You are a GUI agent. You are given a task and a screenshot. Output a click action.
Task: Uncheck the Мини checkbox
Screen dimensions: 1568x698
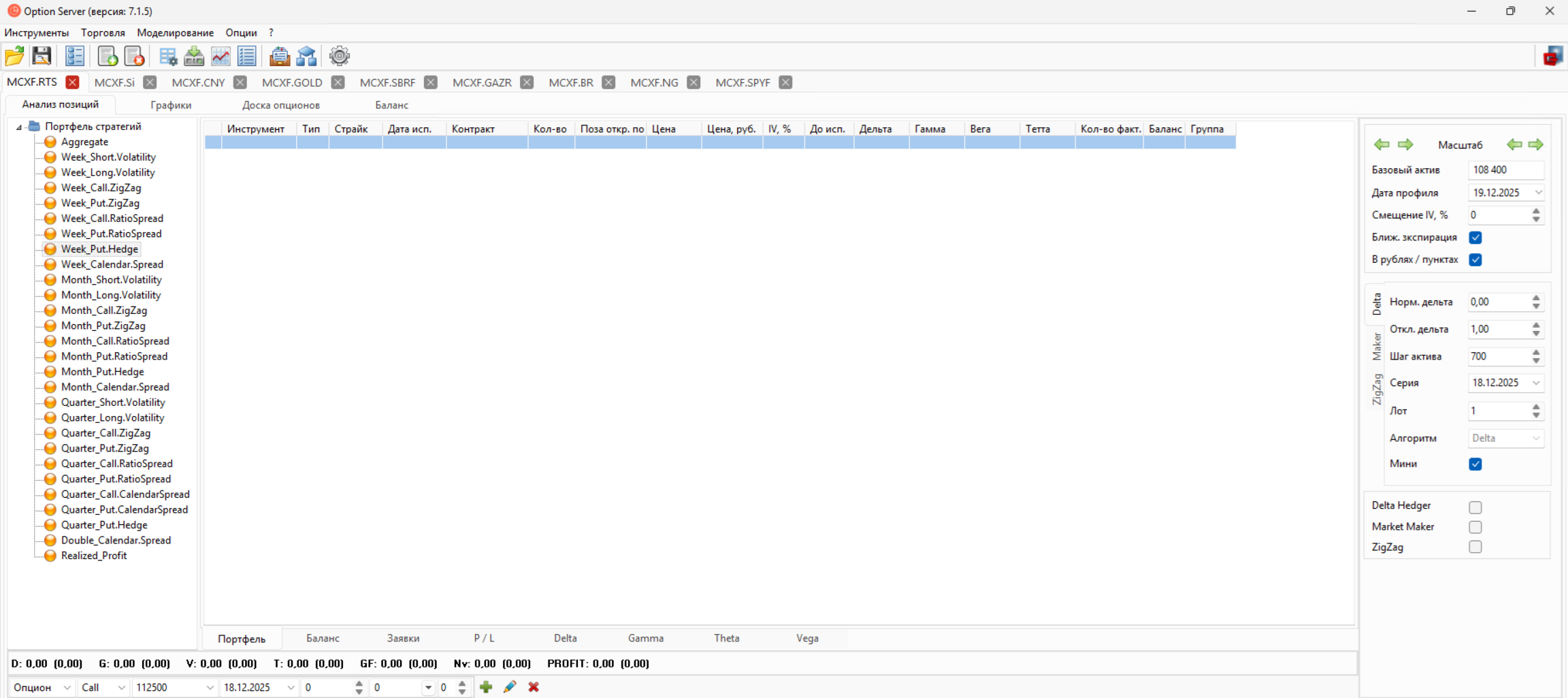1475,464
